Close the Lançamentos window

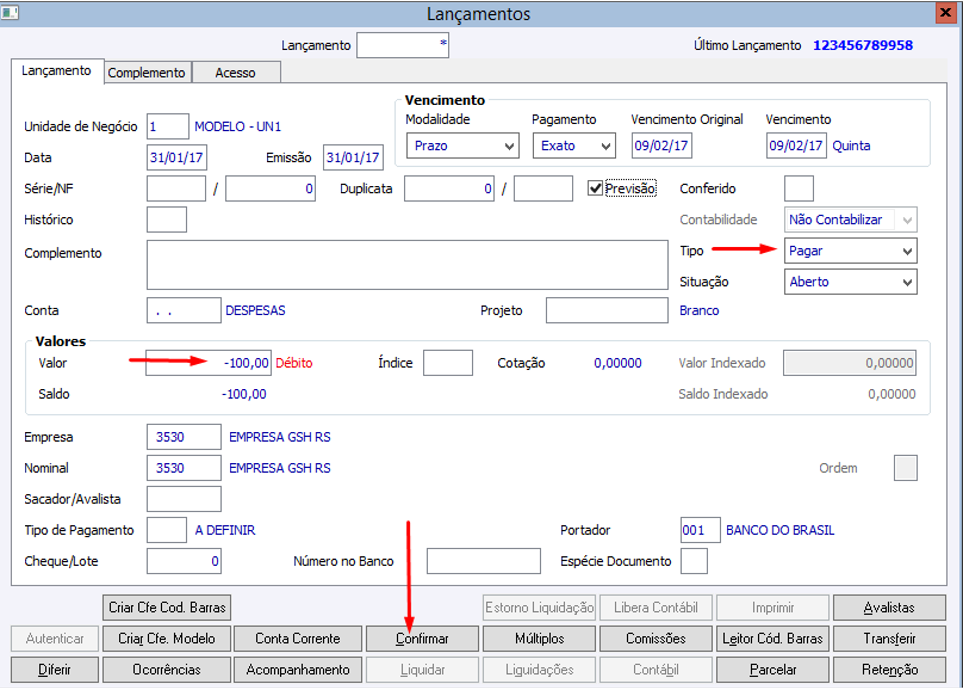coord(945,12)
